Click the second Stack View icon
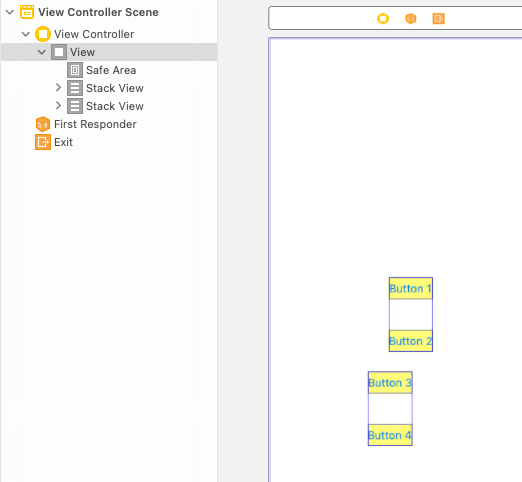Image resolution: width=522 pixels, height=482 pixels. [x=75, y=106]
